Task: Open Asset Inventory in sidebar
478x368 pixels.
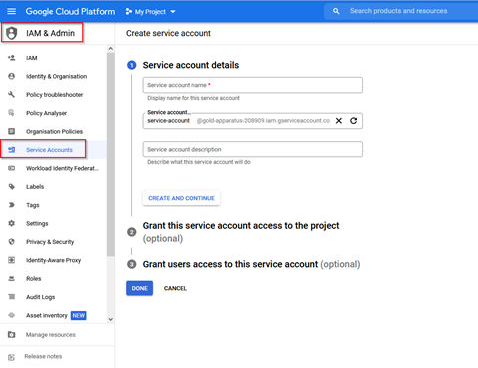Action: coord(47,315)
